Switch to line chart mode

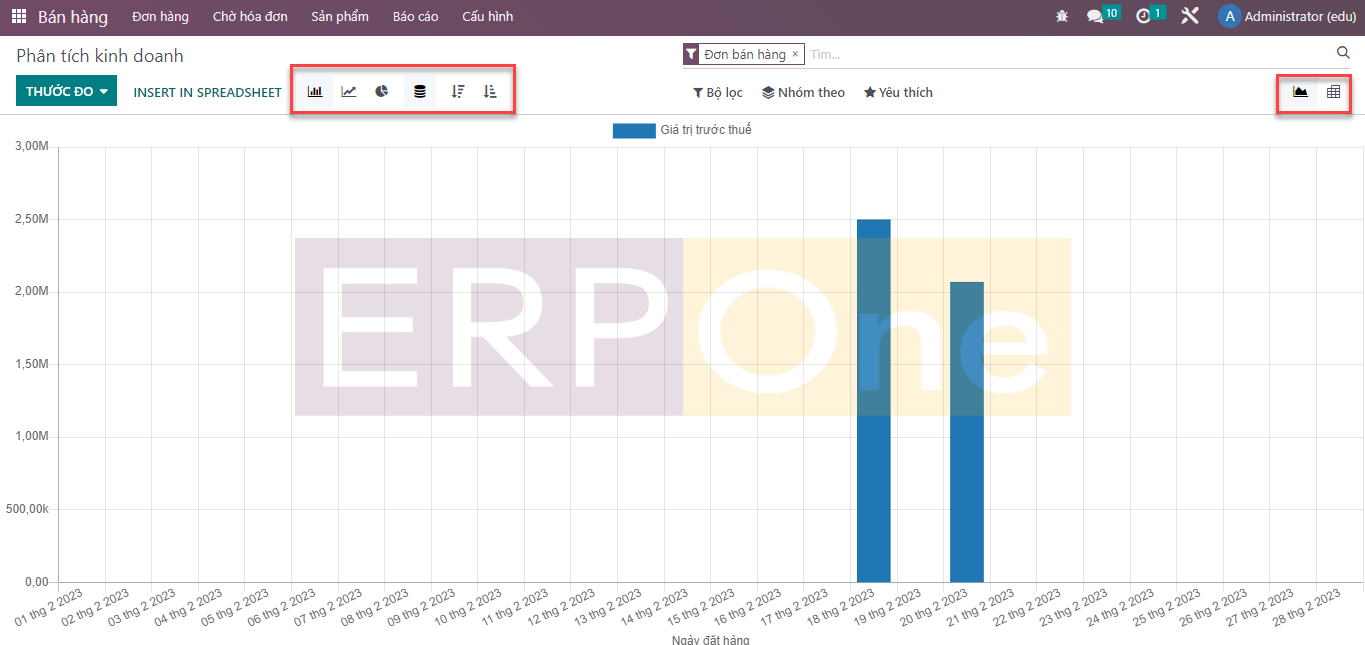[349, 91]
